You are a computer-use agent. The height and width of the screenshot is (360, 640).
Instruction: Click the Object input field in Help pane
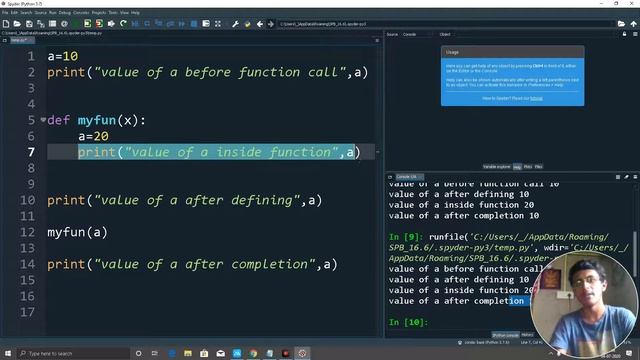pyautogui.click(x=535, y=34)
